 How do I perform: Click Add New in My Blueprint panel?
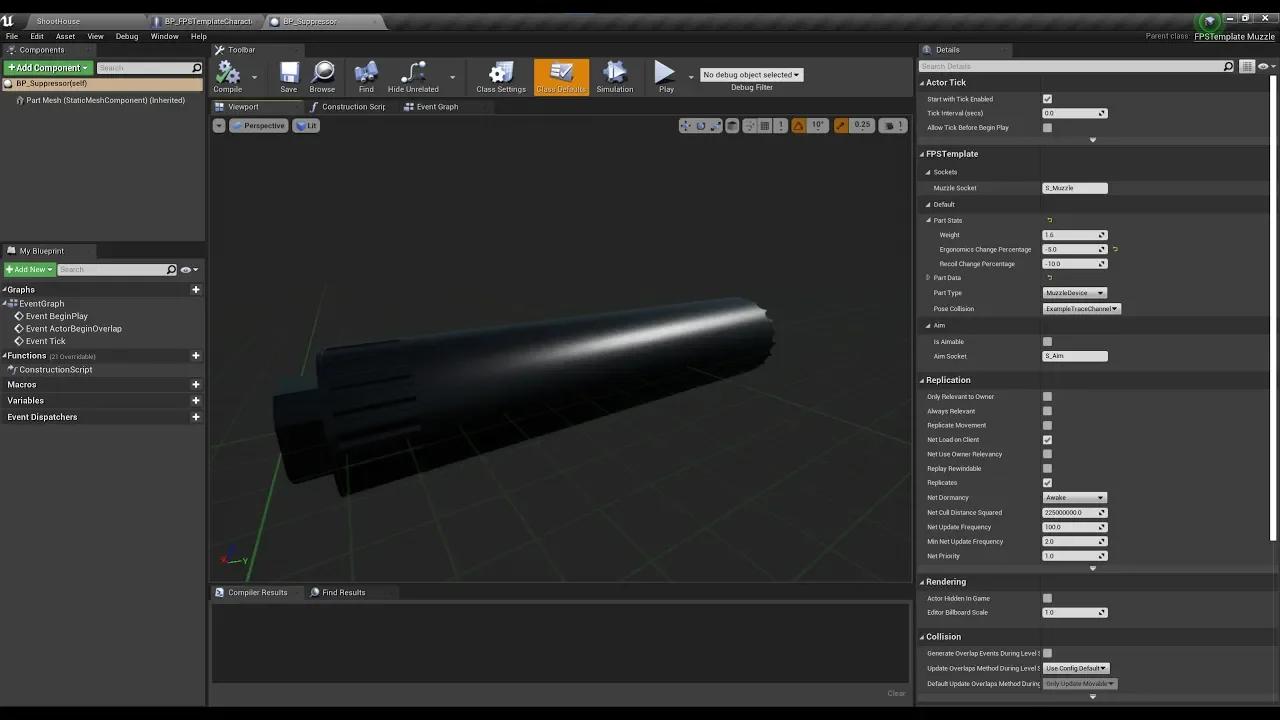pyautogui.click(x=28, y=269)
